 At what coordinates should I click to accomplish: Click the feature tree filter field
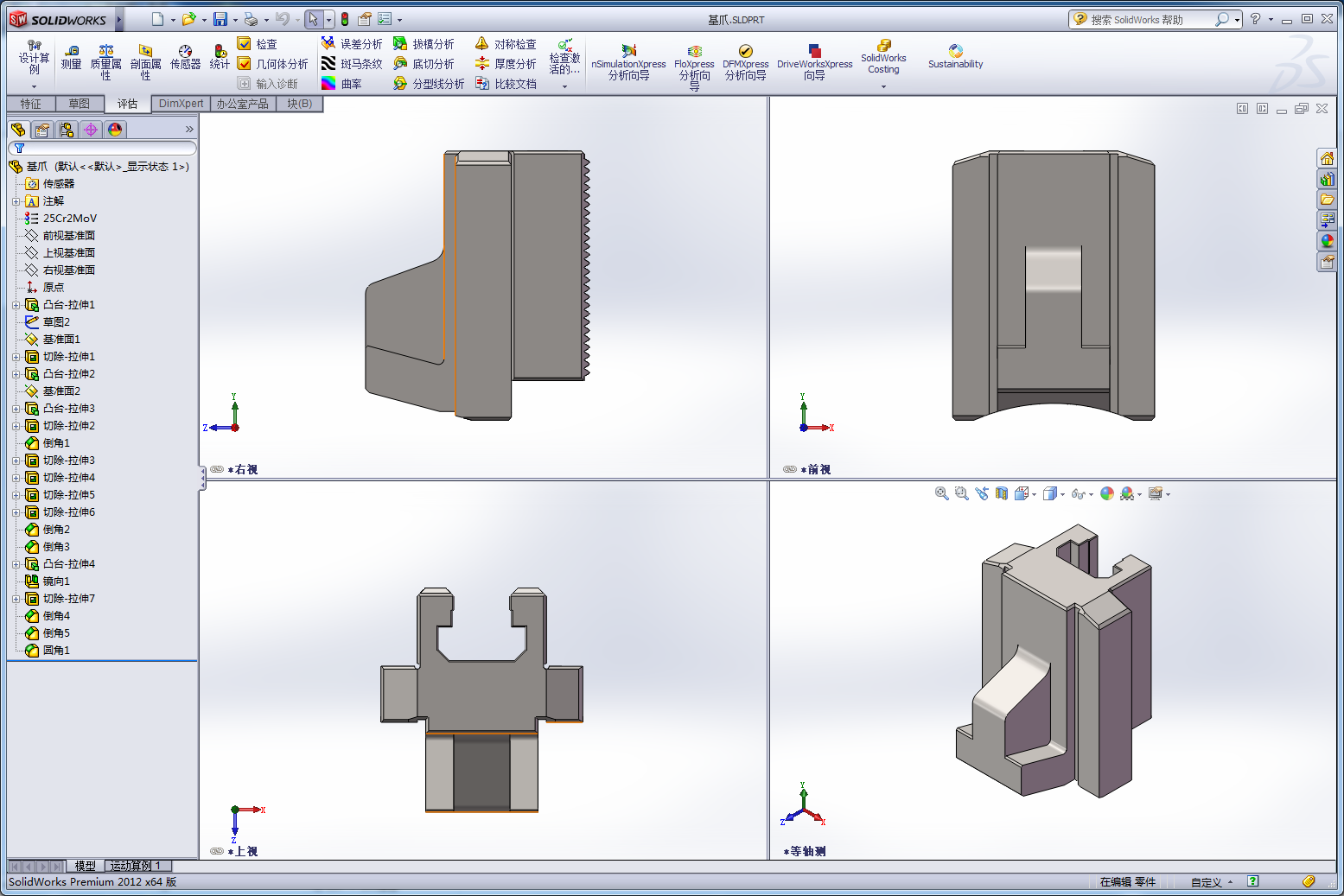[x=102, y=149]
